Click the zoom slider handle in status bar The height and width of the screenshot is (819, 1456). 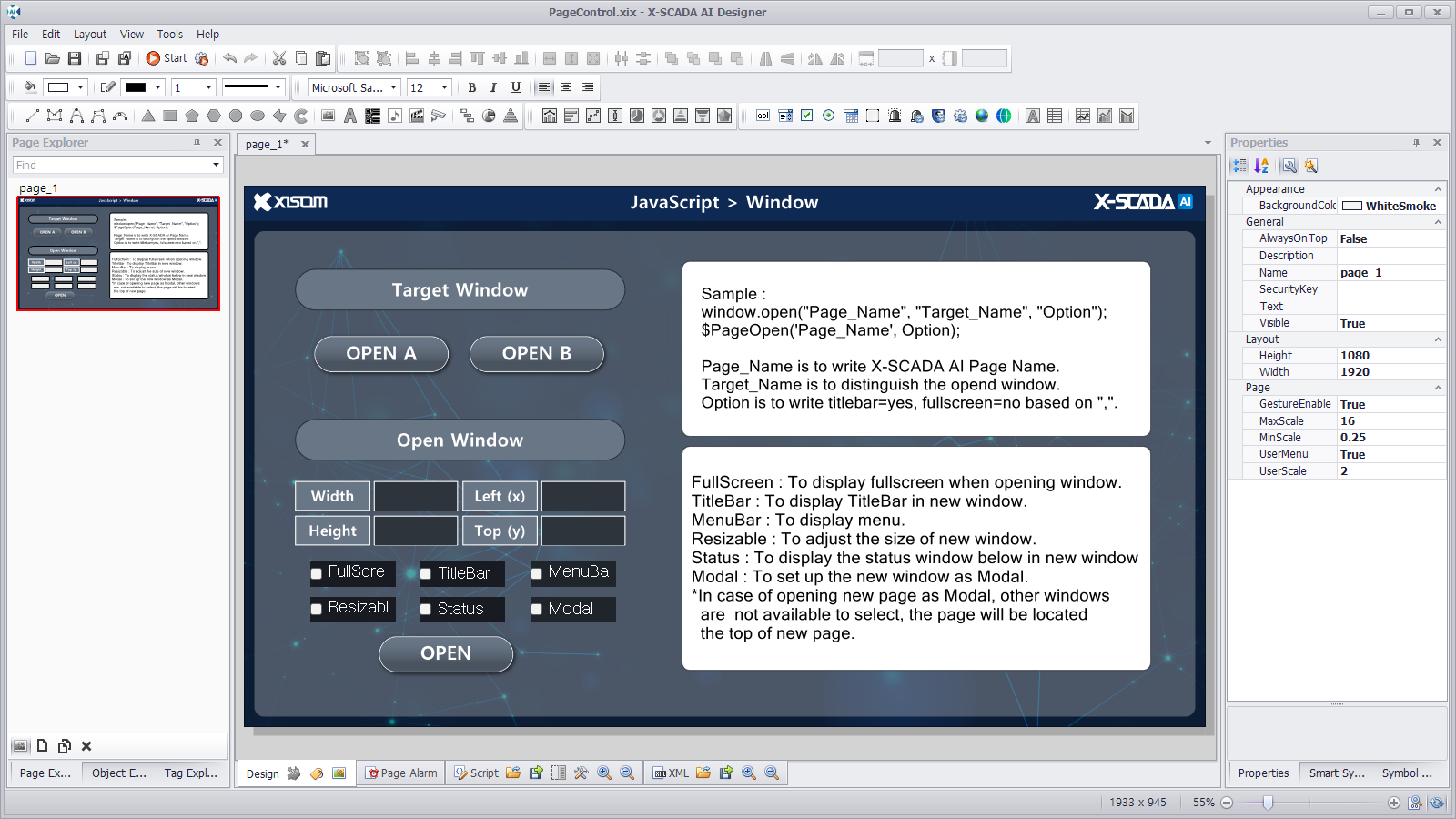[x=1268, y=803]
